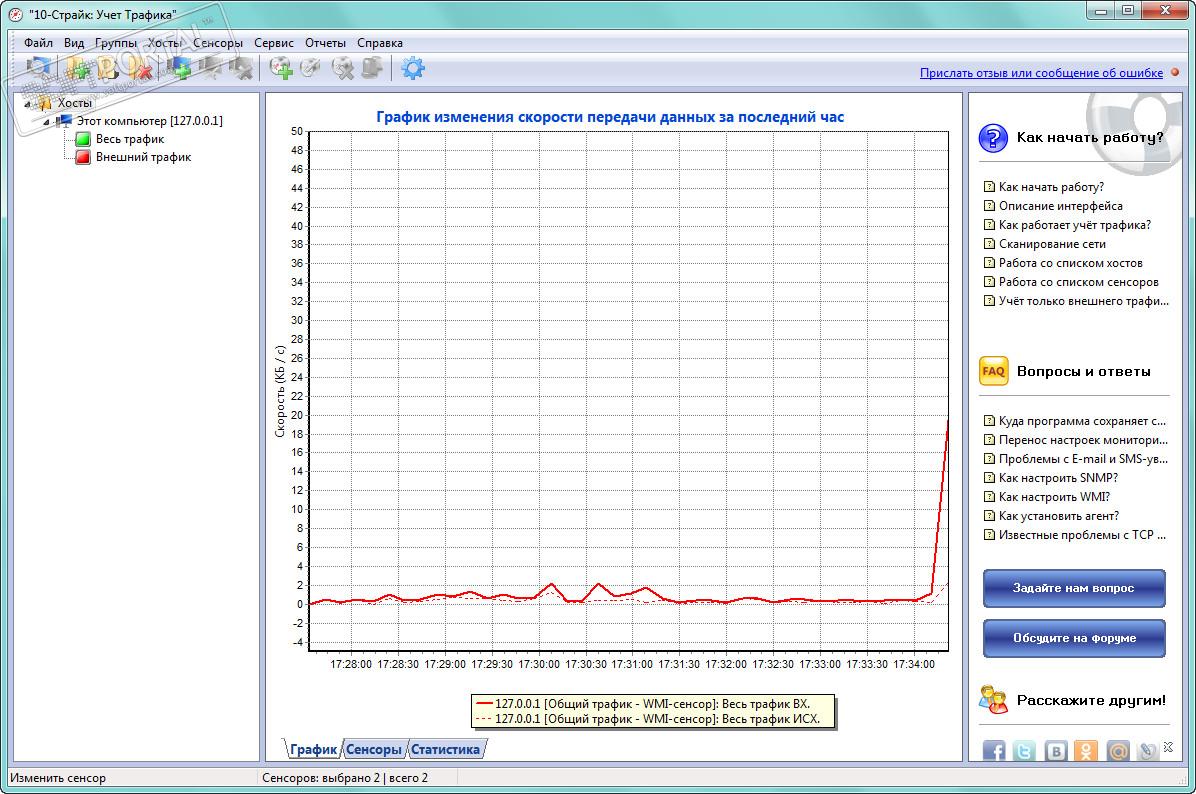Open the 'Сервис' menu

(274, 43)
